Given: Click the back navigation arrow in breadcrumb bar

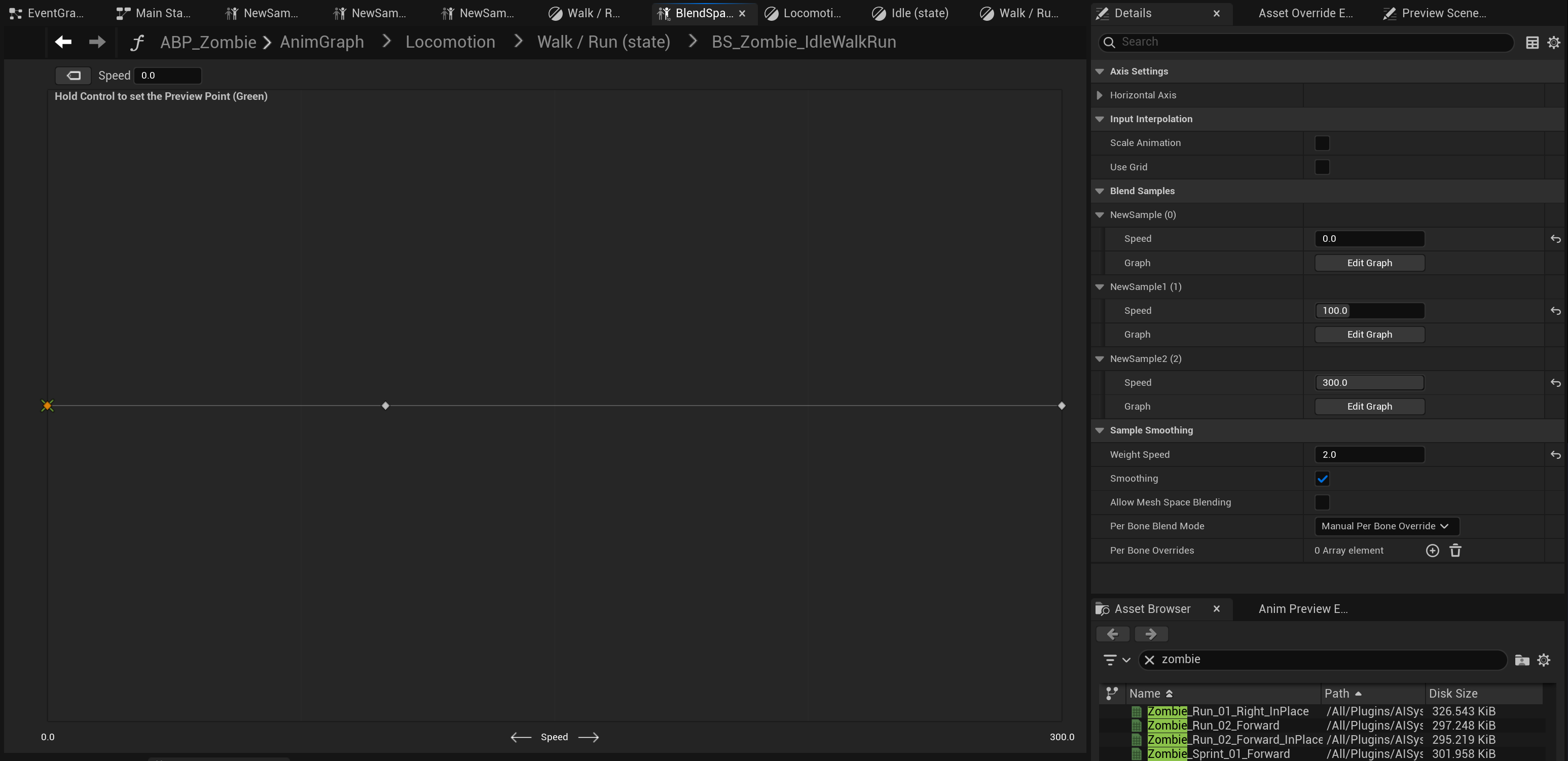Looking at the screenshot, I should click(63, 42).
